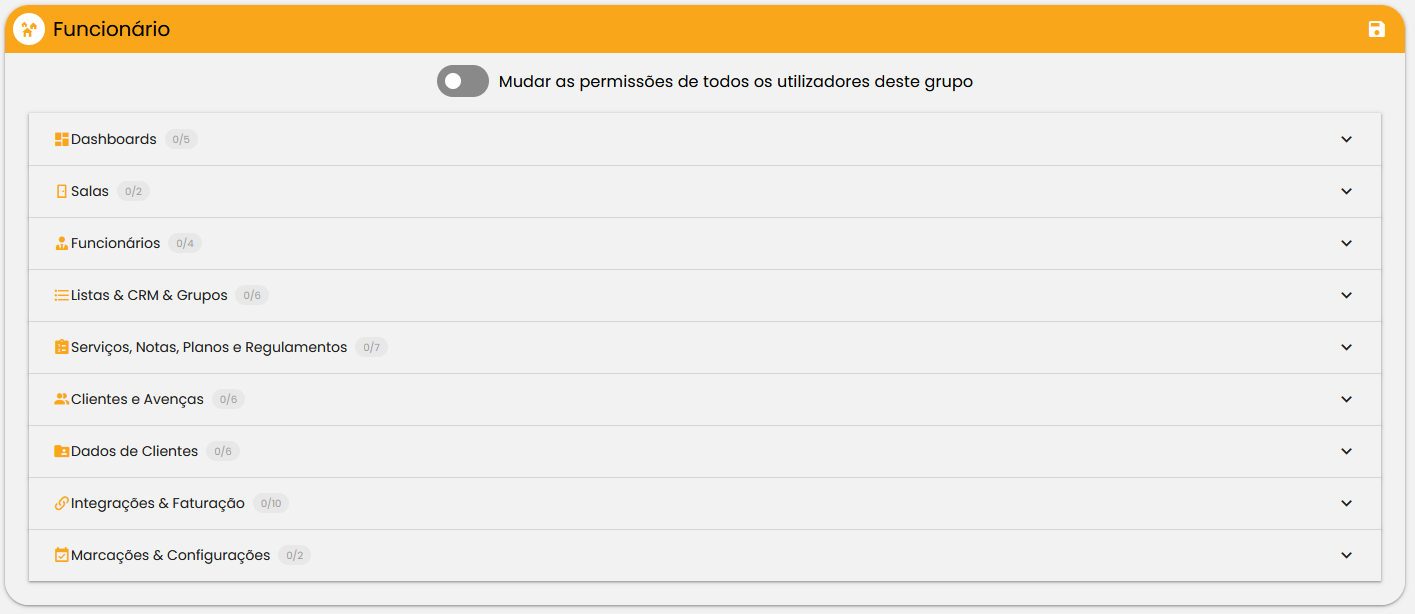The image size is (1415, 614).
Task: Click the Dados de Clientes folder icon
Action: point(61,451)
